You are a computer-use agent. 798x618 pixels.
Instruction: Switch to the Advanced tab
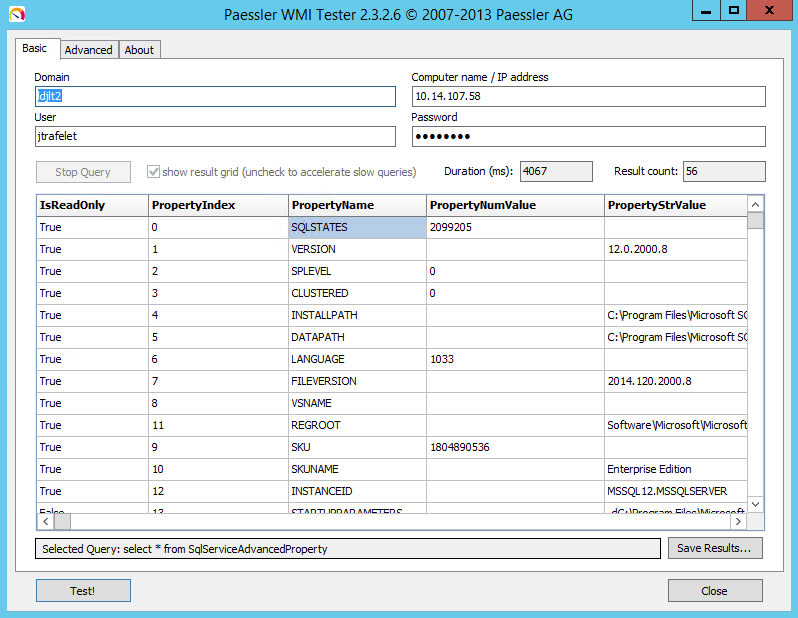click(x=88, y=50)
